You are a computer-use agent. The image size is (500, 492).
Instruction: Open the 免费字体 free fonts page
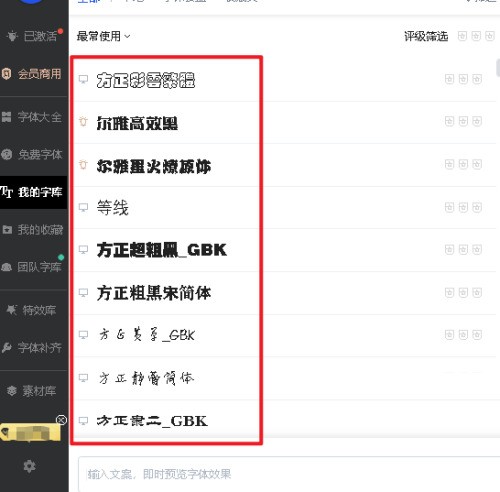pos(33,154)
